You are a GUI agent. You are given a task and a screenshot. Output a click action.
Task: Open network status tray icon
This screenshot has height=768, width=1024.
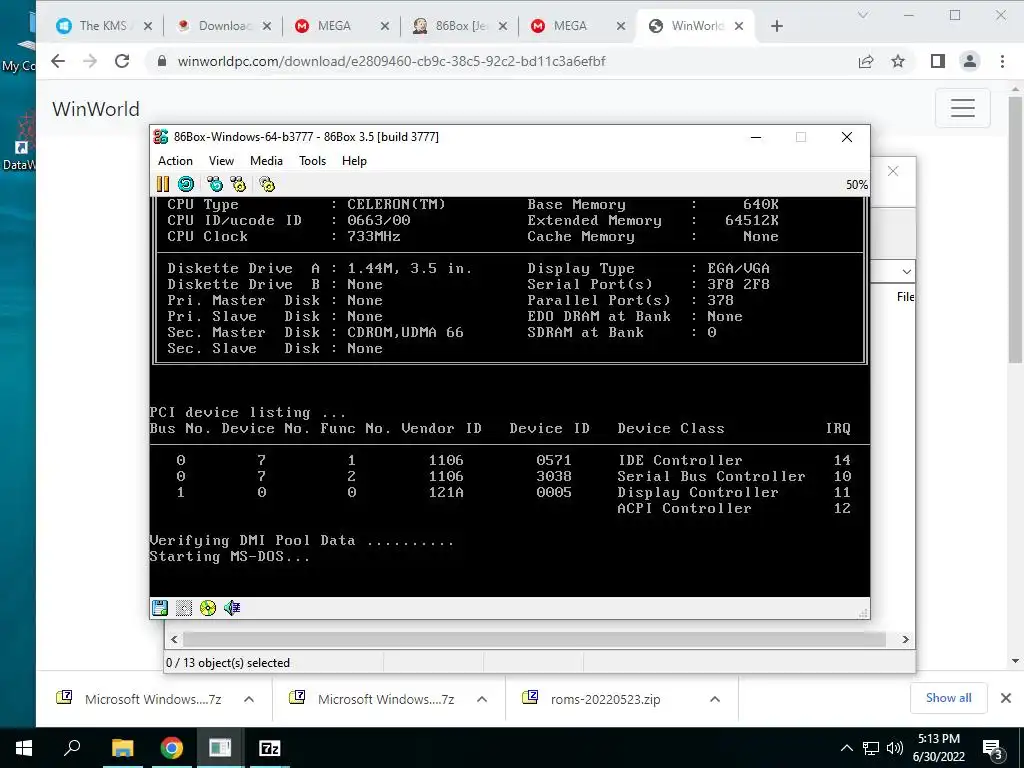[871, 748]
